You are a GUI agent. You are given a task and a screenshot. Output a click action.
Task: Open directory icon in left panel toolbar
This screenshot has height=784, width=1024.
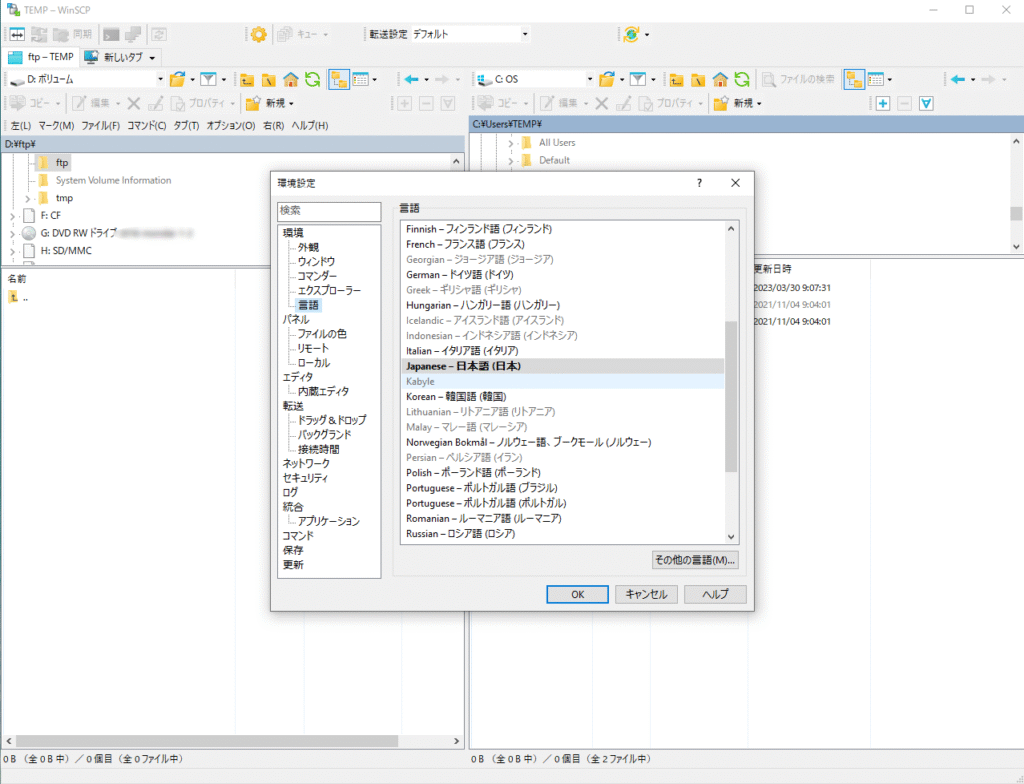[x=177, y=79]
